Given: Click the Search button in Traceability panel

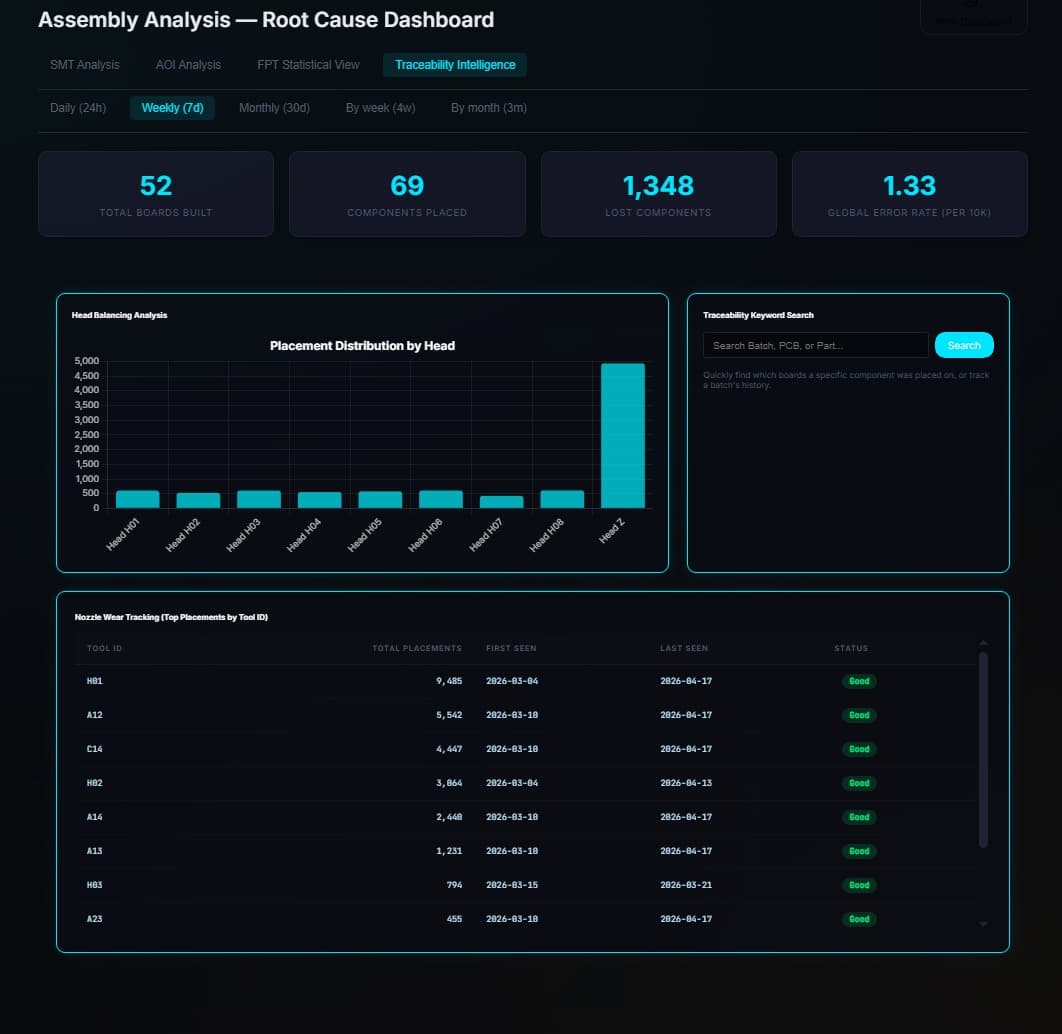Looking at the screenshot, I should pyautogui.click(x=964, y=345).
